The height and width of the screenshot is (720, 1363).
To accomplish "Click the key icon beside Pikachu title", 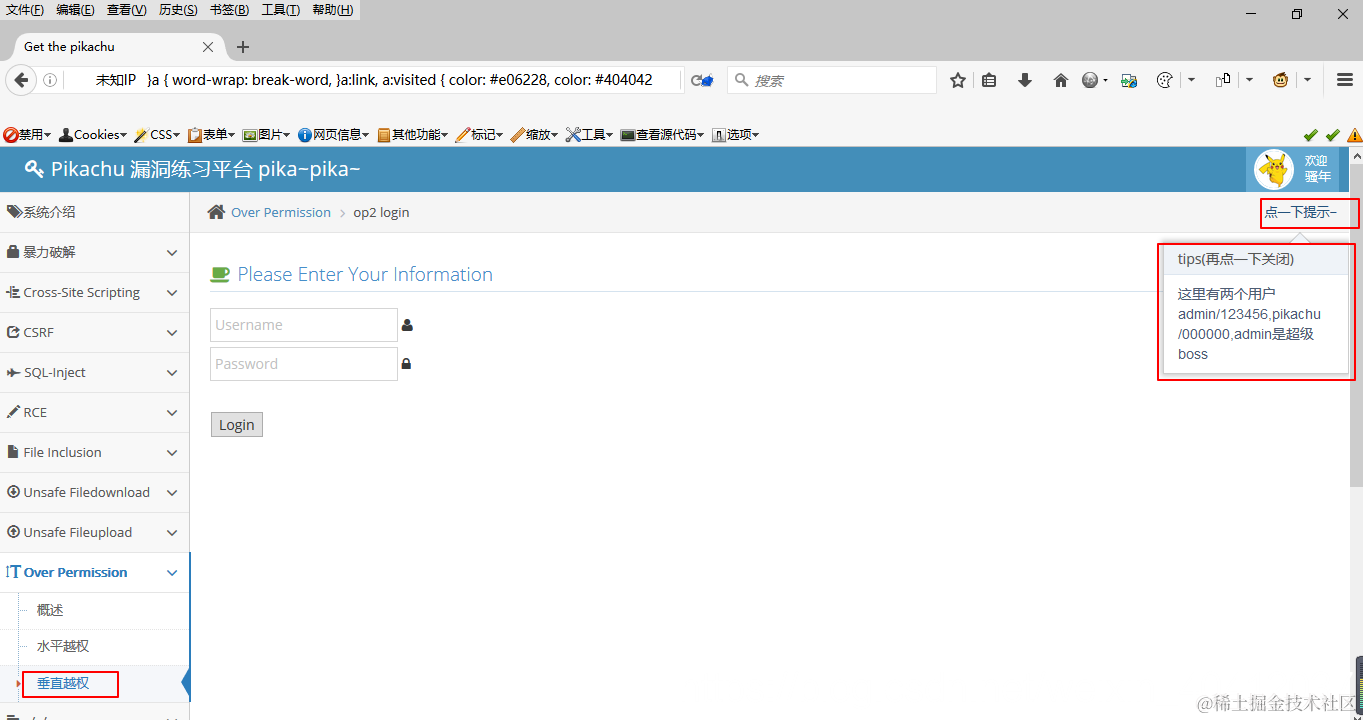I will pyautogui.click(x=34, y=169).
